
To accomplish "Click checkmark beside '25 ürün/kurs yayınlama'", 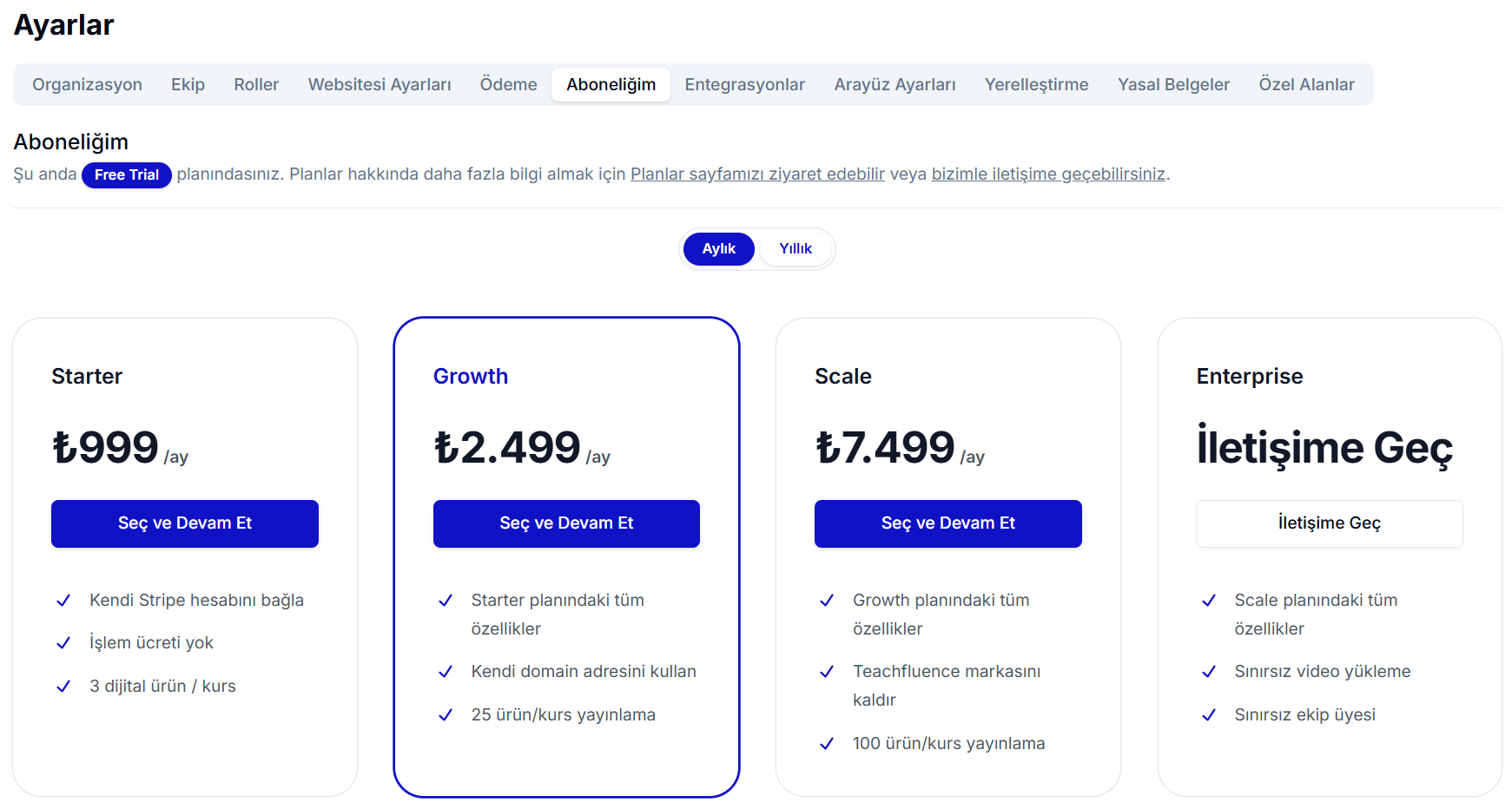I will 446,715.
